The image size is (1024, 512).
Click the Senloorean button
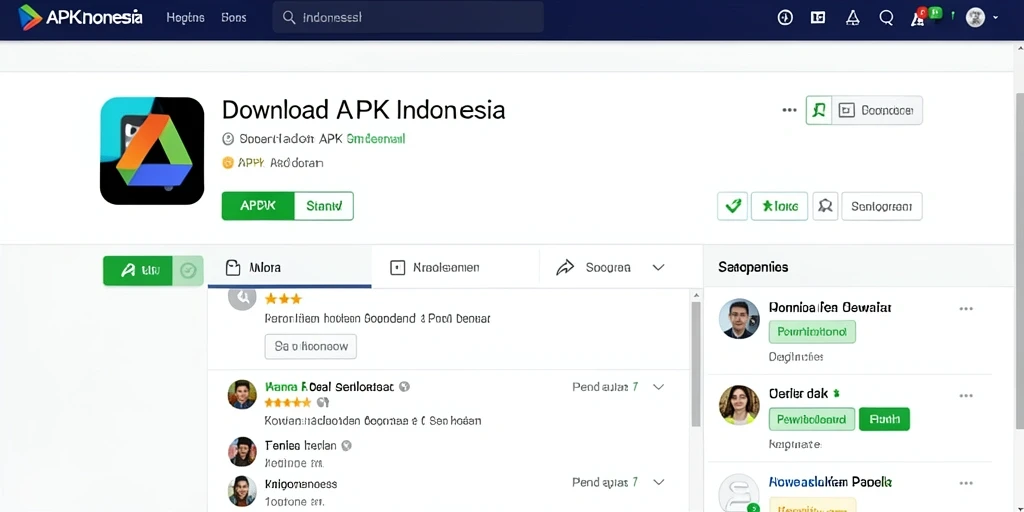(x=882, y=206)
